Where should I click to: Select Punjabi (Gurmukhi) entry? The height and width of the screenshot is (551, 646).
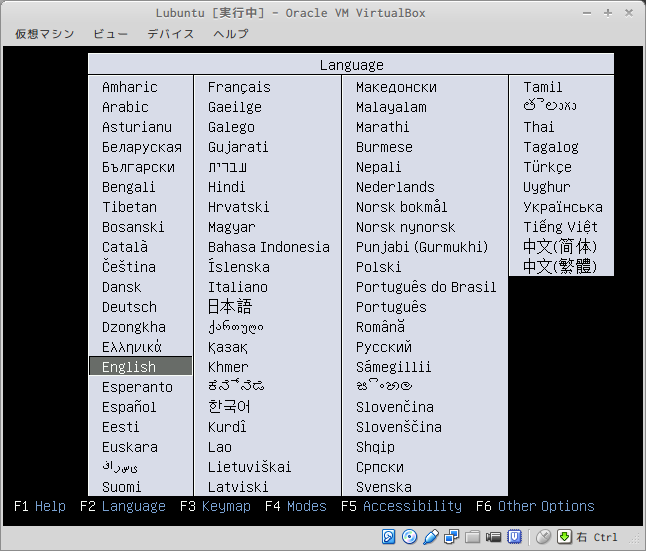[x=422, y=247]
